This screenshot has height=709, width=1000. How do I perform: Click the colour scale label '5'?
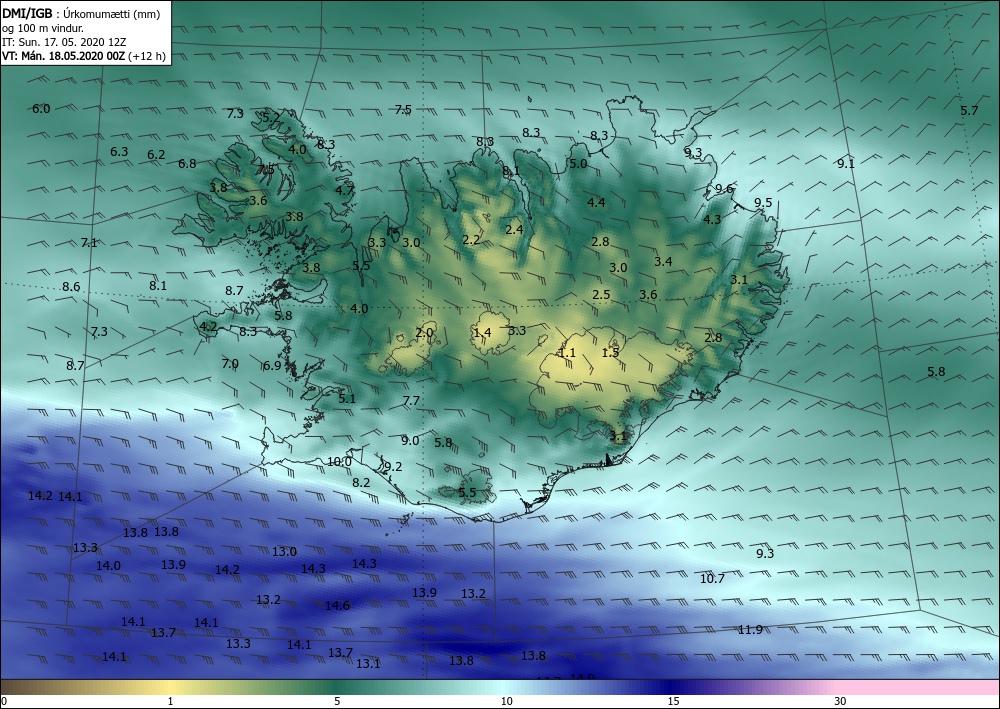point(337,702)
